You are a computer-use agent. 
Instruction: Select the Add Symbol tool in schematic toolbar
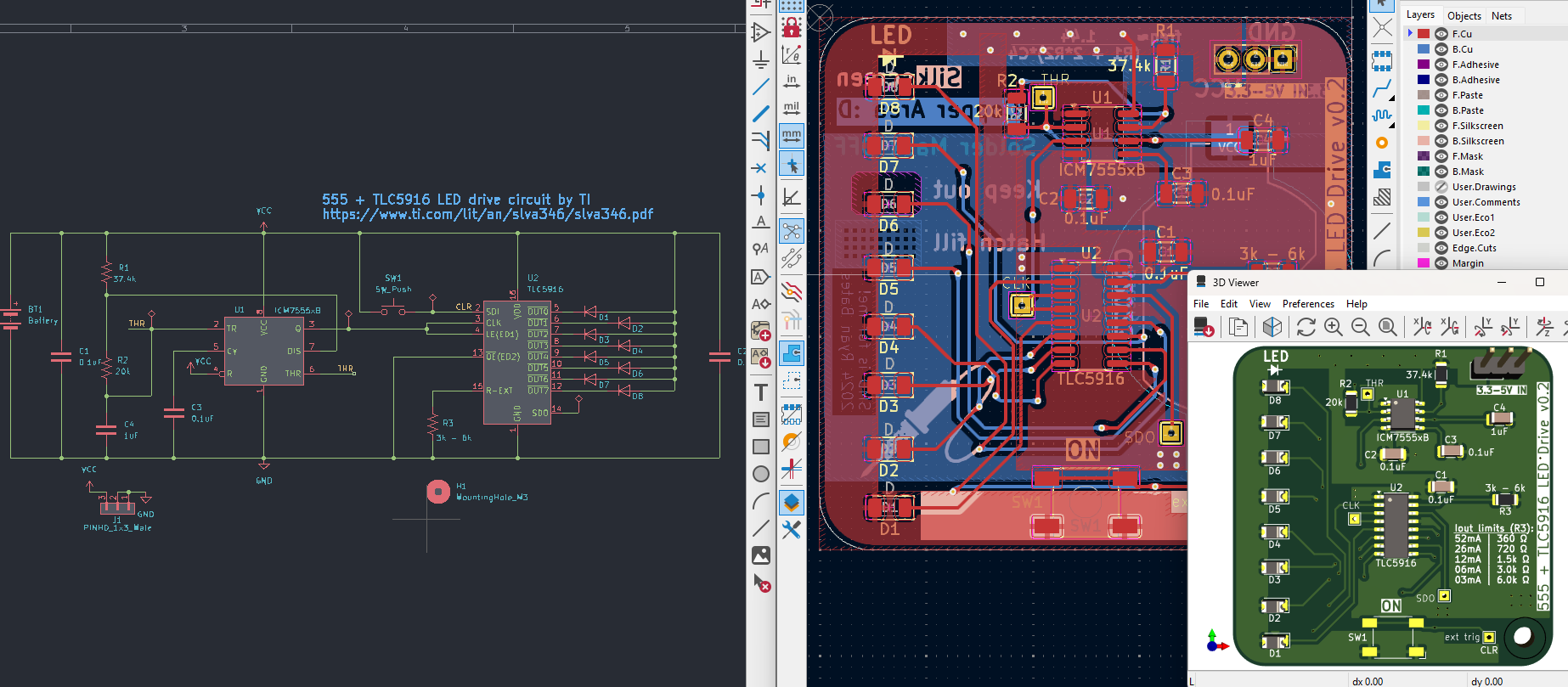(761, 32)
